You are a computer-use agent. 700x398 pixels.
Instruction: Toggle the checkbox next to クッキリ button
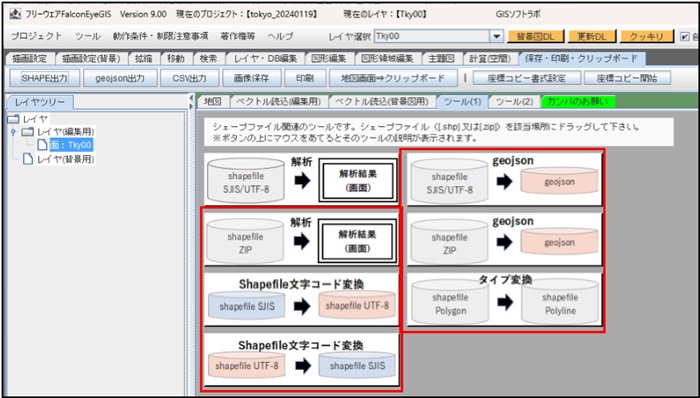point(685,37)
